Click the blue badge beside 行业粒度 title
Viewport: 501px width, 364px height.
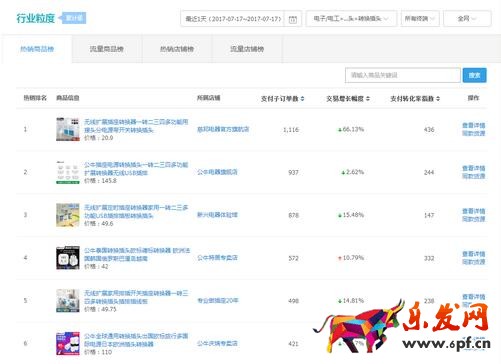pos(73,18)
